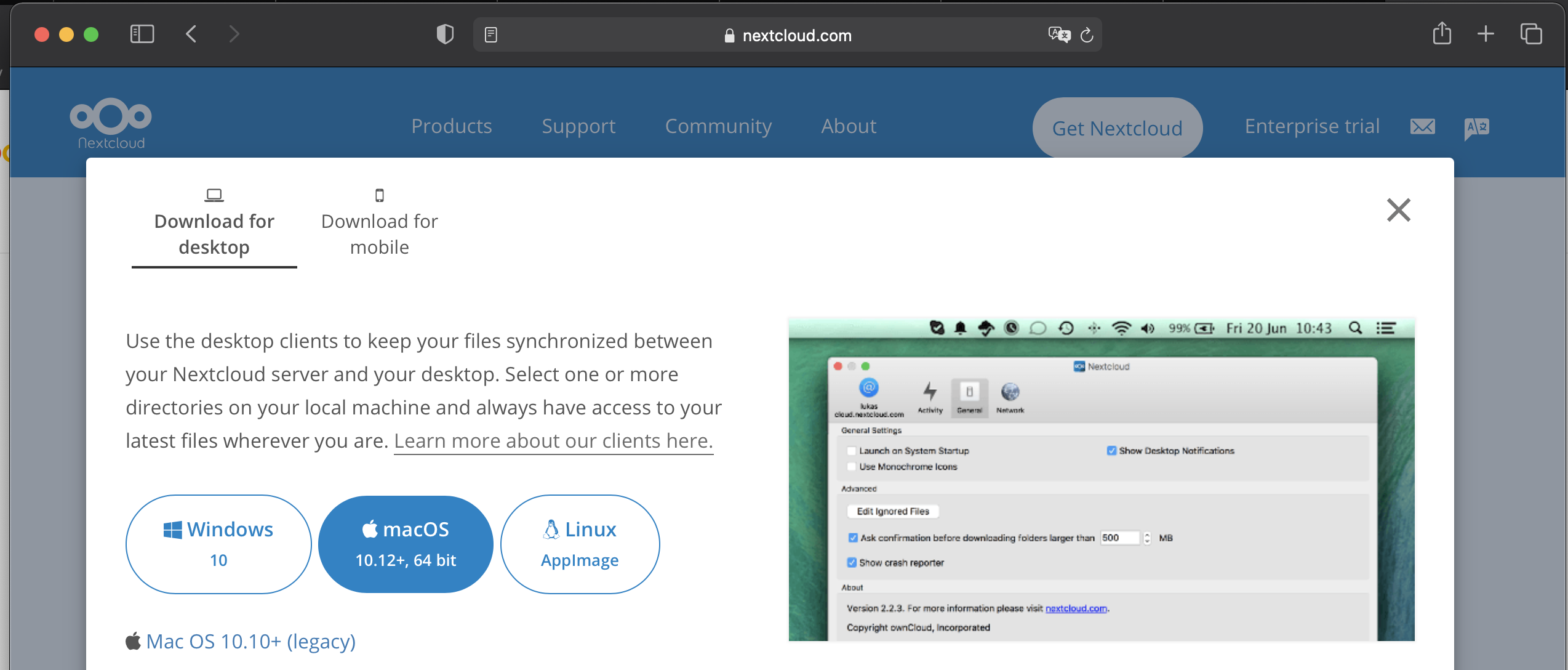Show Reader view icon in address bar
The width and height of the screenshot is (1568, 670).
(x=490, y=35)
